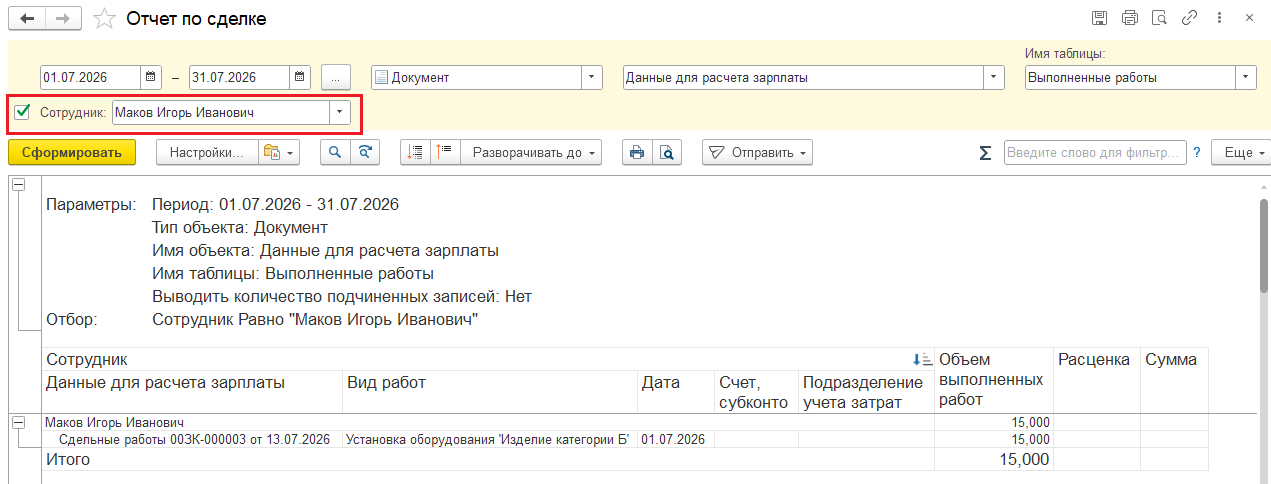1271x484 pixels.
Task: Collapse the report parameters section
Action: (x=18, y=185)
